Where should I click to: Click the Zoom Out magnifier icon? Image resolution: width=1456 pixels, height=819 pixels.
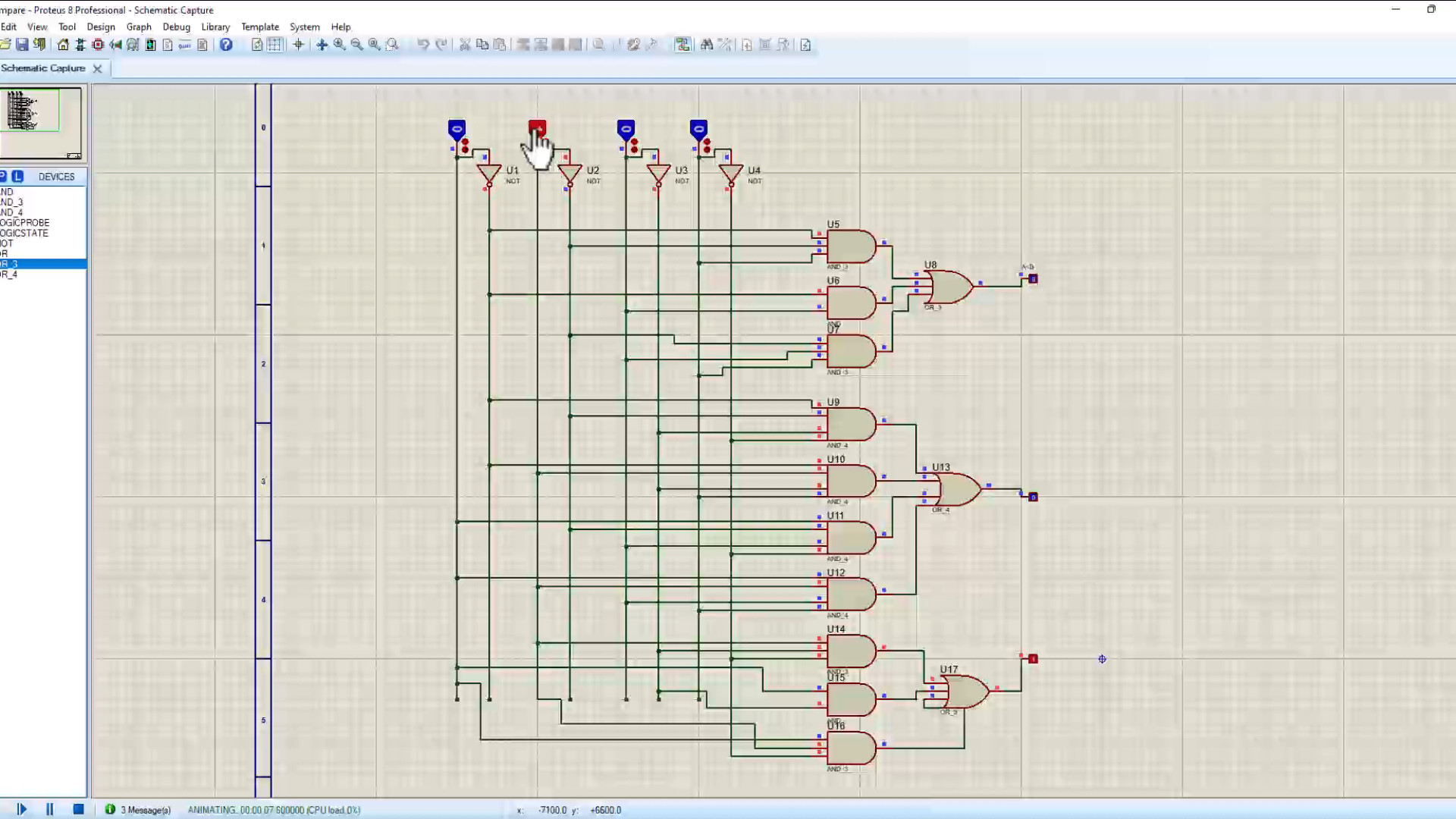click(x=356, y=45)
